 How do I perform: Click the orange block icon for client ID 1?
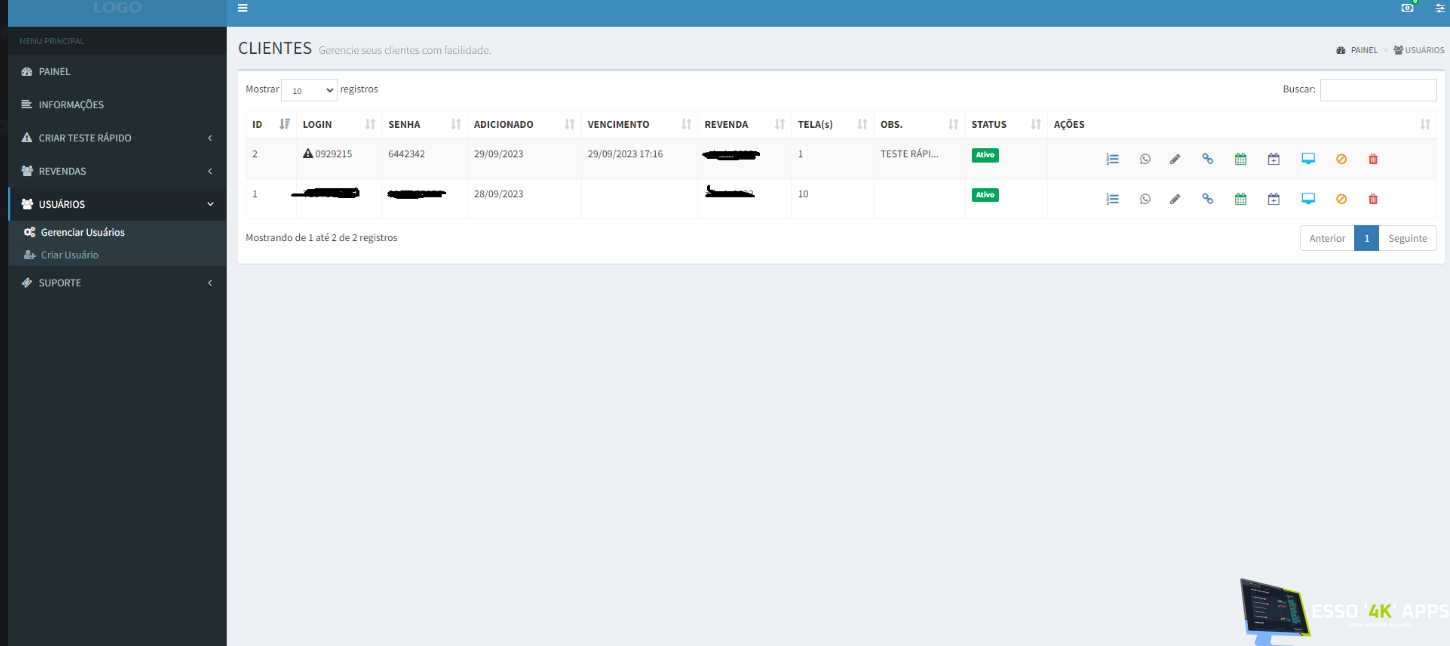click(x=1341, y=199)
